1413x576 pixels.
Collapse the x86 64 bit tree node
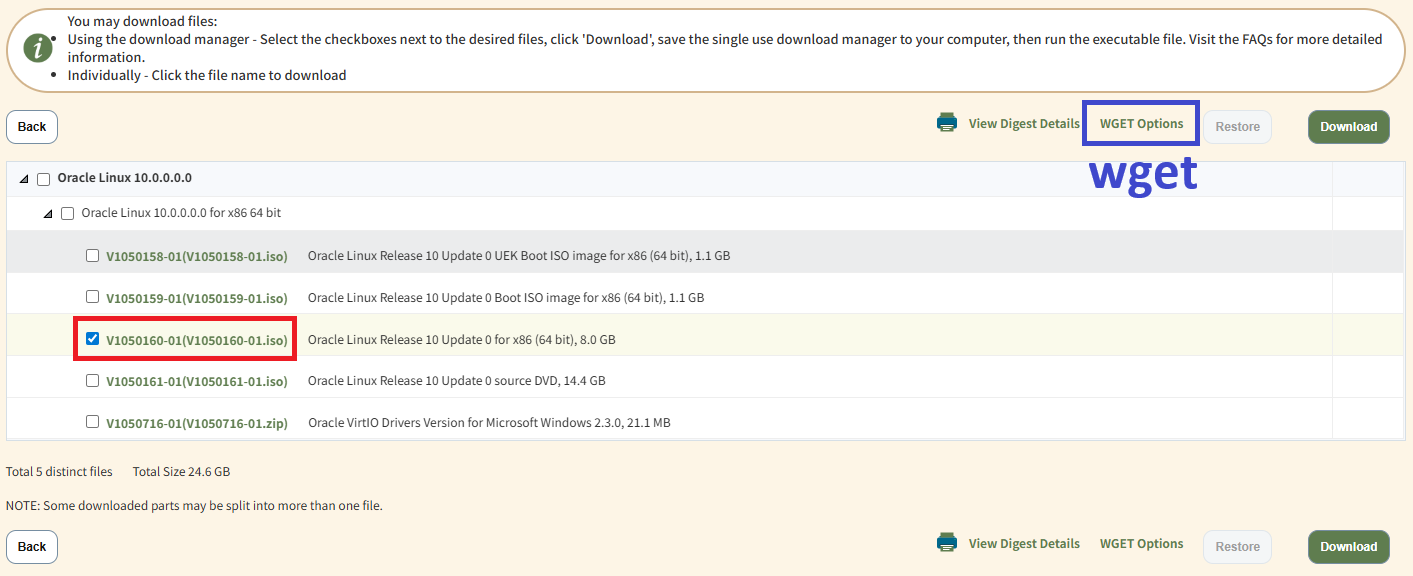coord(48,214)
